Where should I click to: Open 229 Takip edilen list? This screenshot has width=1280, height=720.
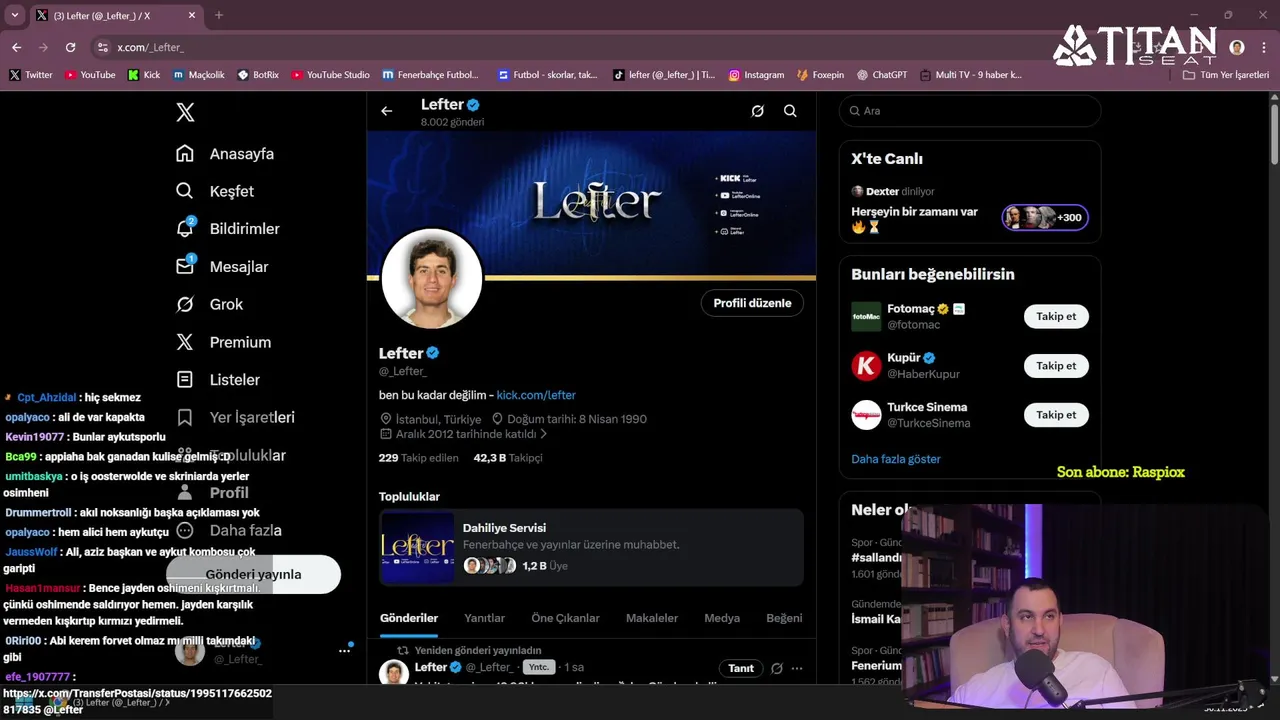pyautogui.click(x=418, y=458)
